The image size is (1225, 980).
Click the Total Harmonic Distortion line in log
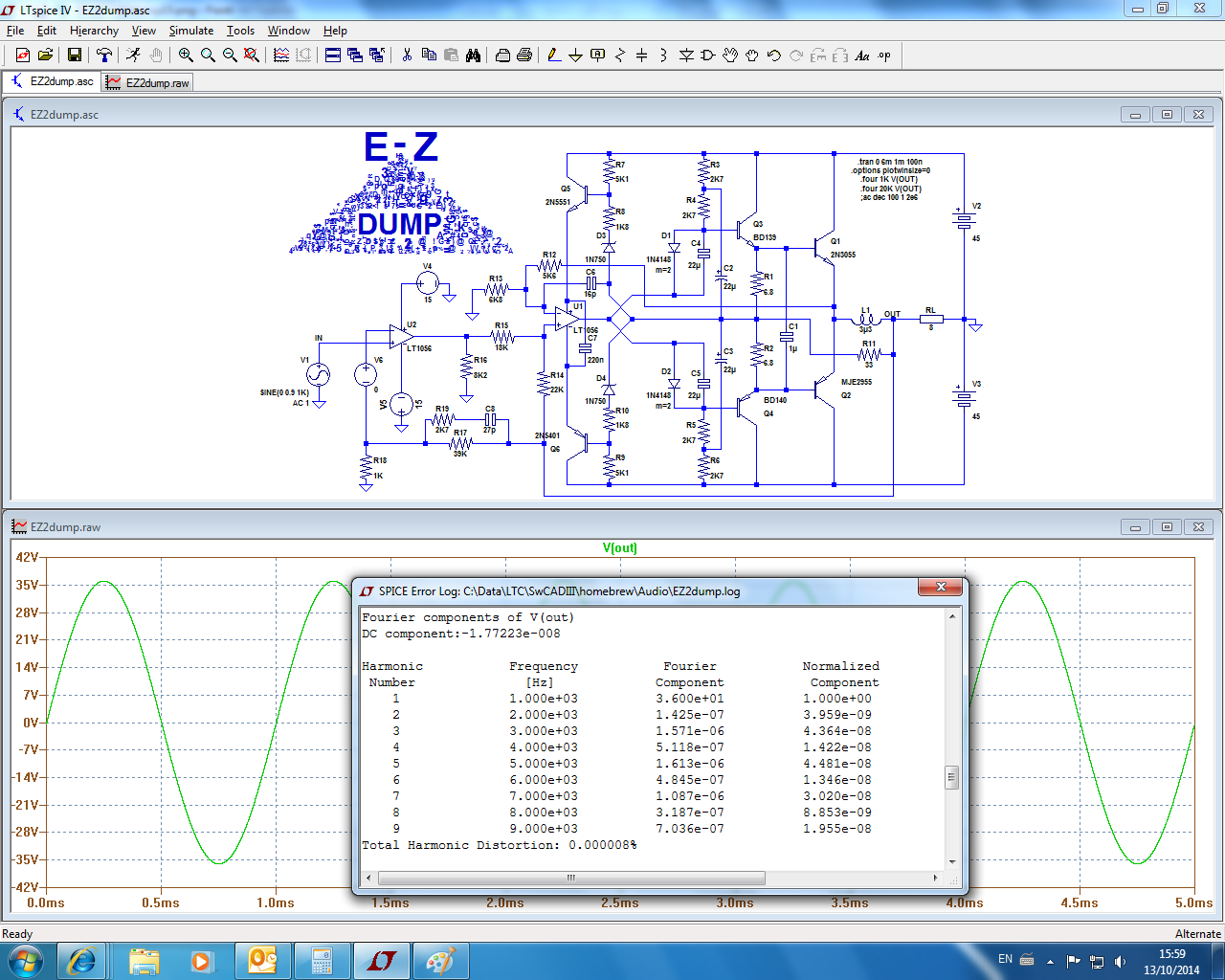click(499, 845)
